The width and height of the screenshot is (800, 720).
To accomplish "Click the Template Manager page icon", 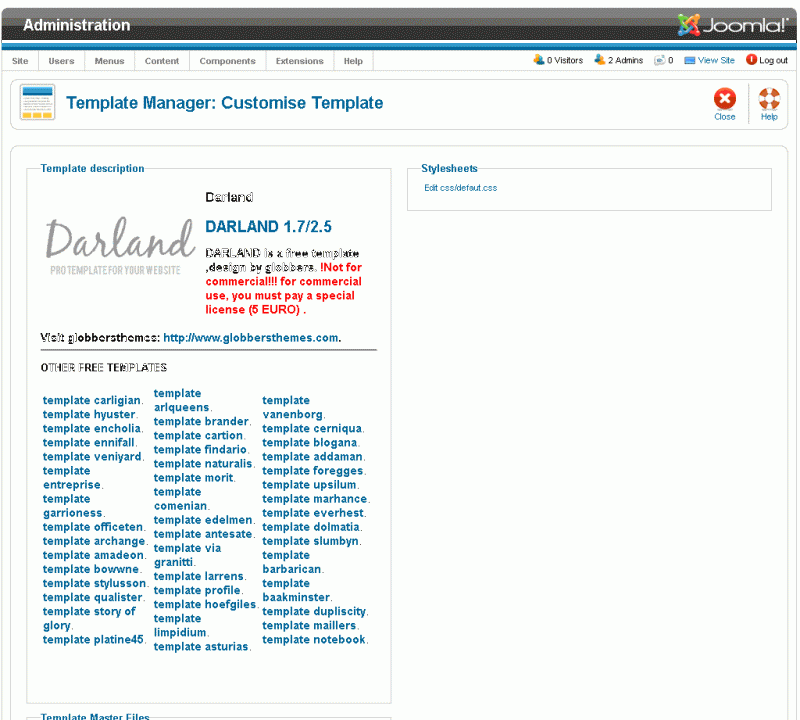I will click(38, 102).
